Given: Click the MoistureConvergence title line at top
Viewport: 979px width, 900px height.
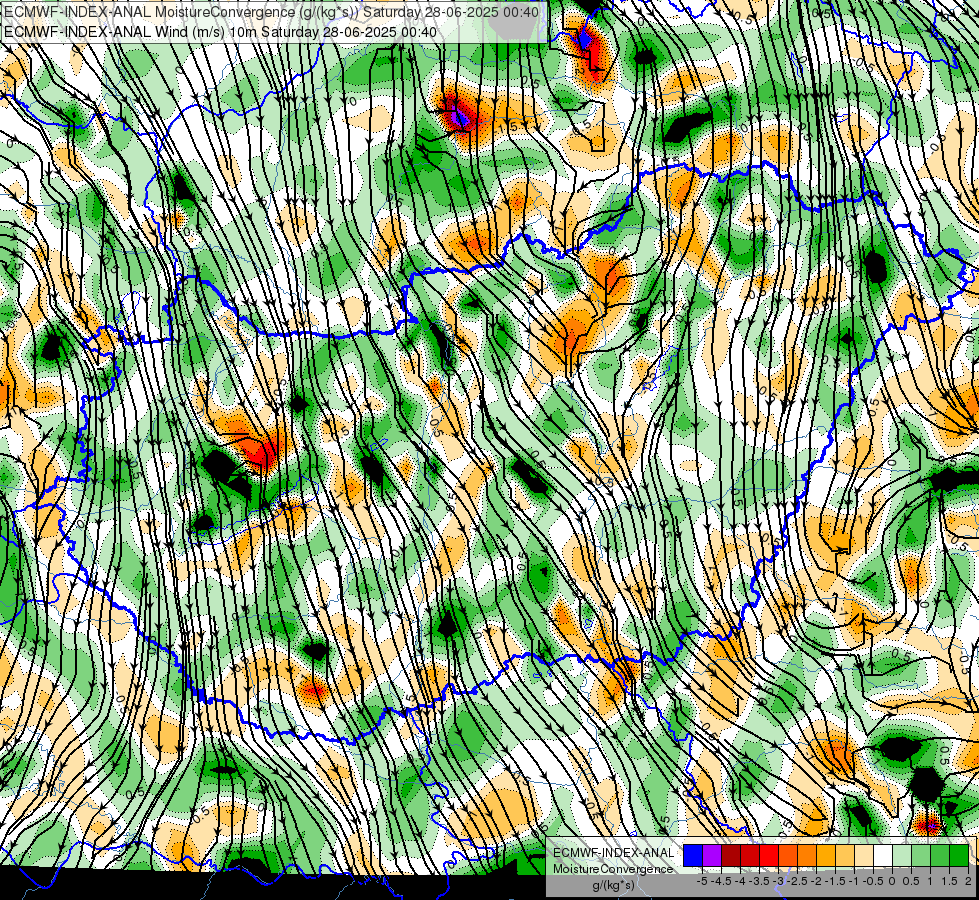Looking at the screenshot, I should (x=271, y=12).
